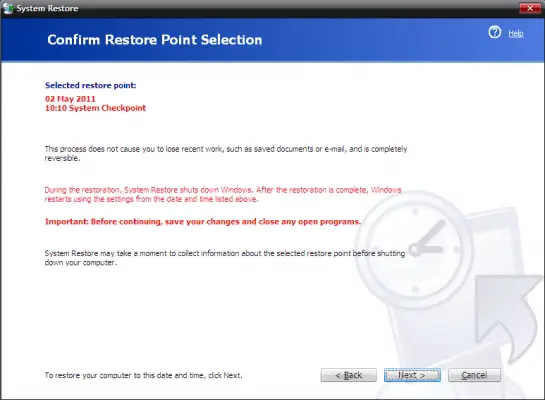The width and height of the screenshot is (545, 400).
Task: Open the Help link in header
Action: 516,33
